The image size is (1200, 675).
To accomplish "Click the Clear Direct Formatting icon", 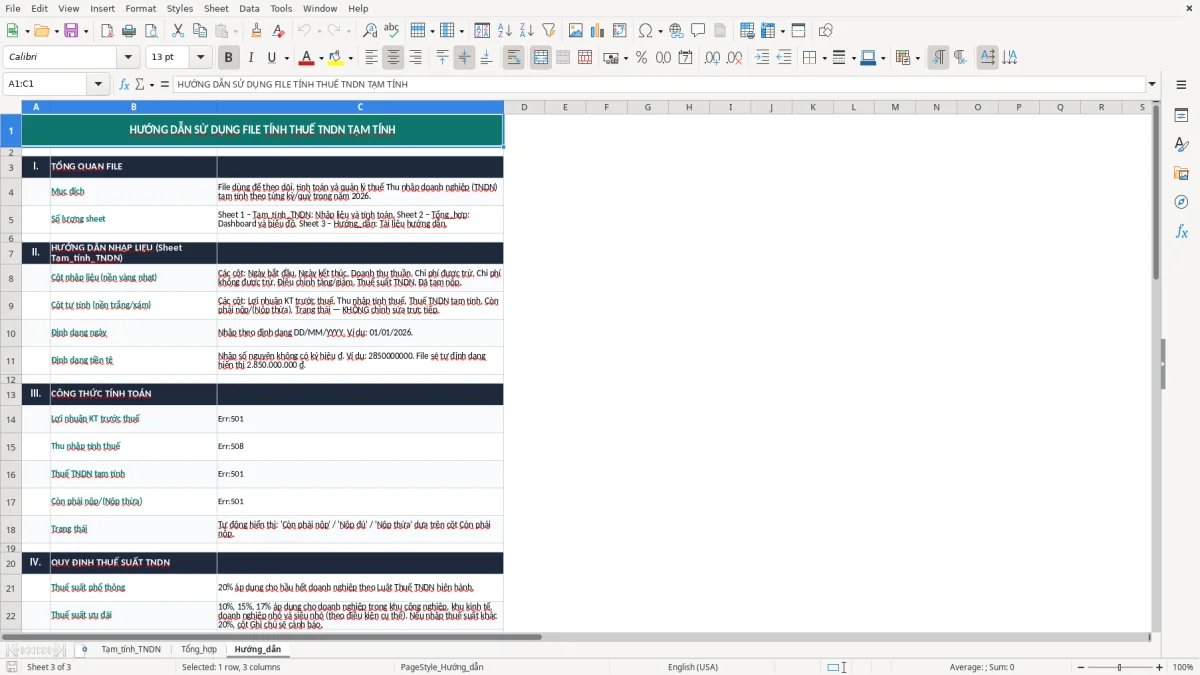I will click(278, 31).
